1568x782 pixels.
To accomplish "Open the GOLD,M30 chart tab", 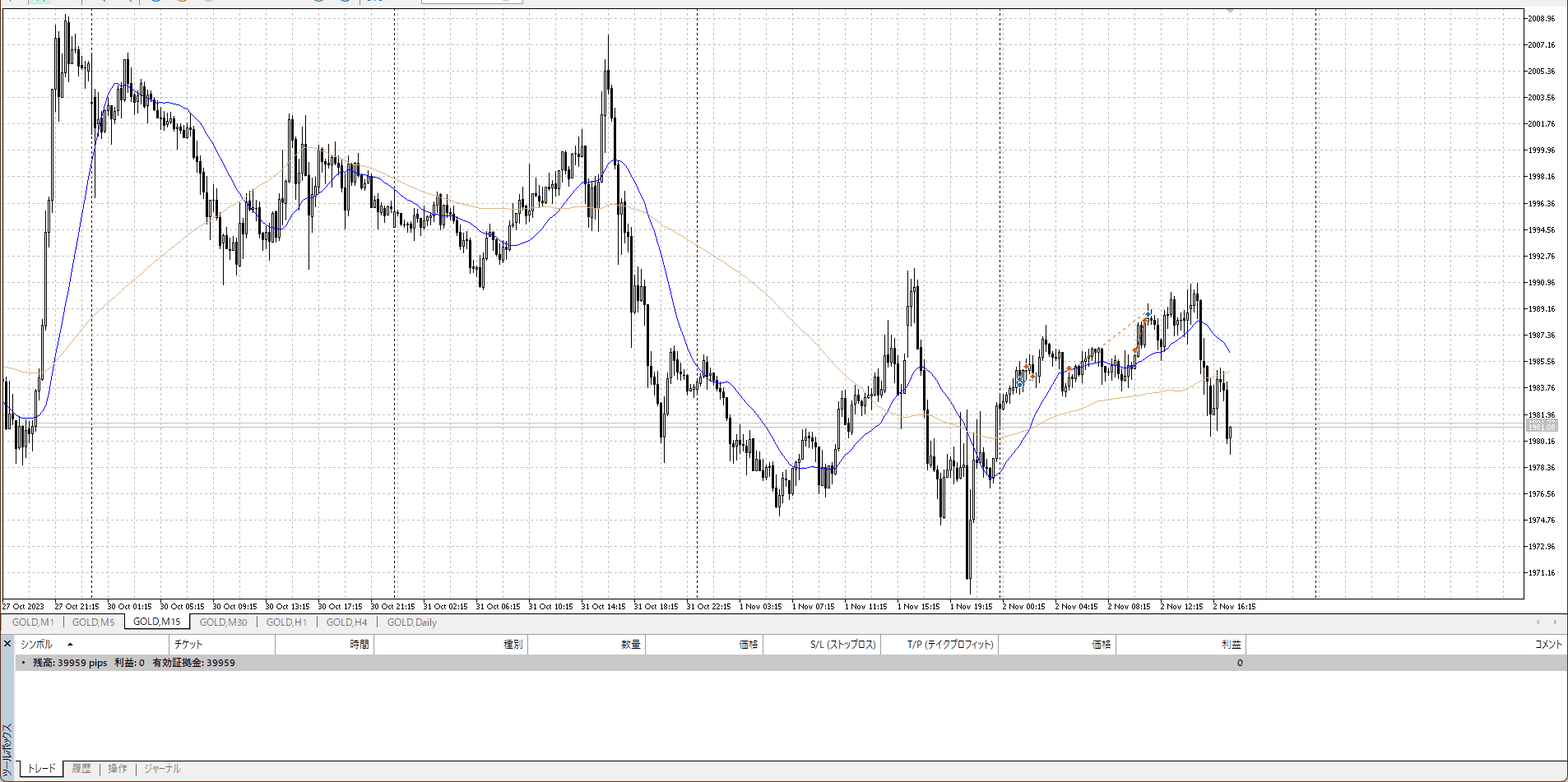I will 223,622.
